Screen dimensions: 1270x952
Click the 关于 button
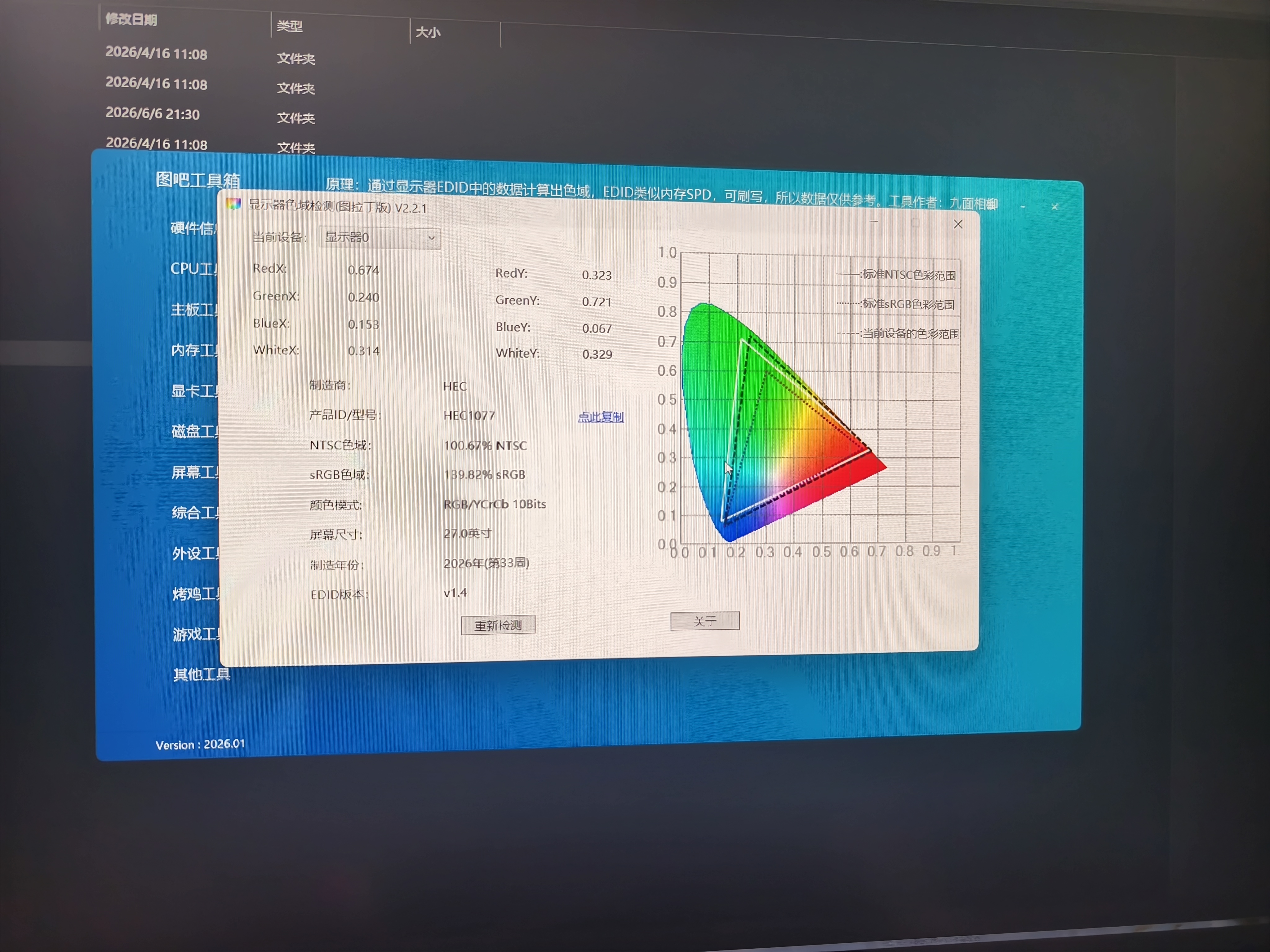click(x=704, y=621)
